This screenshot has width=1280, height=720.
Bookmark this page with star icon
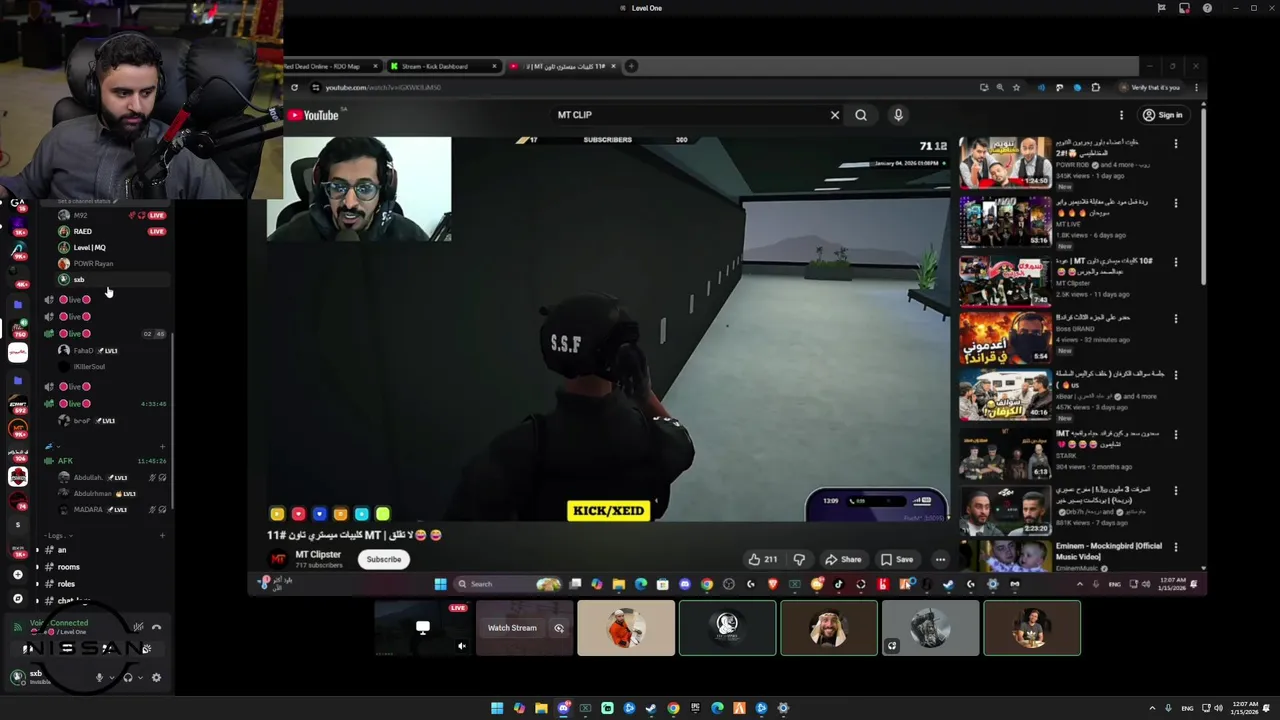pos(1016,87)
